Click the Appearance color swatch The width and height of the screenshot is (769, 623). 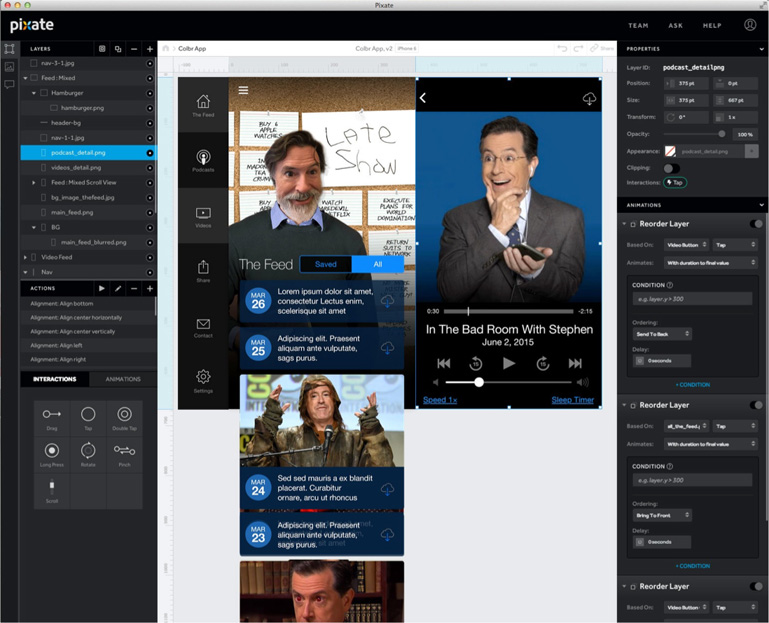670,151
